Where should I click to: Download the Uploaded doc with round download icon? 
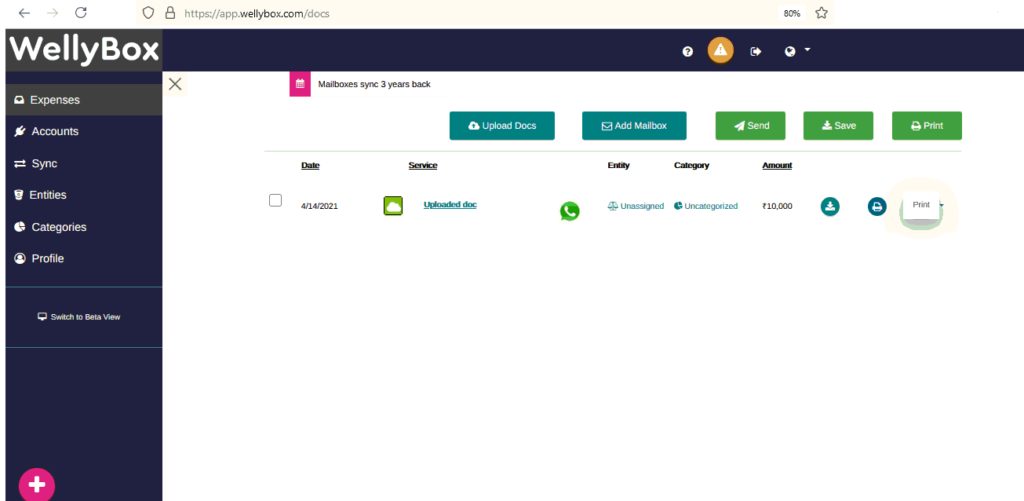[x=830, y=206]
